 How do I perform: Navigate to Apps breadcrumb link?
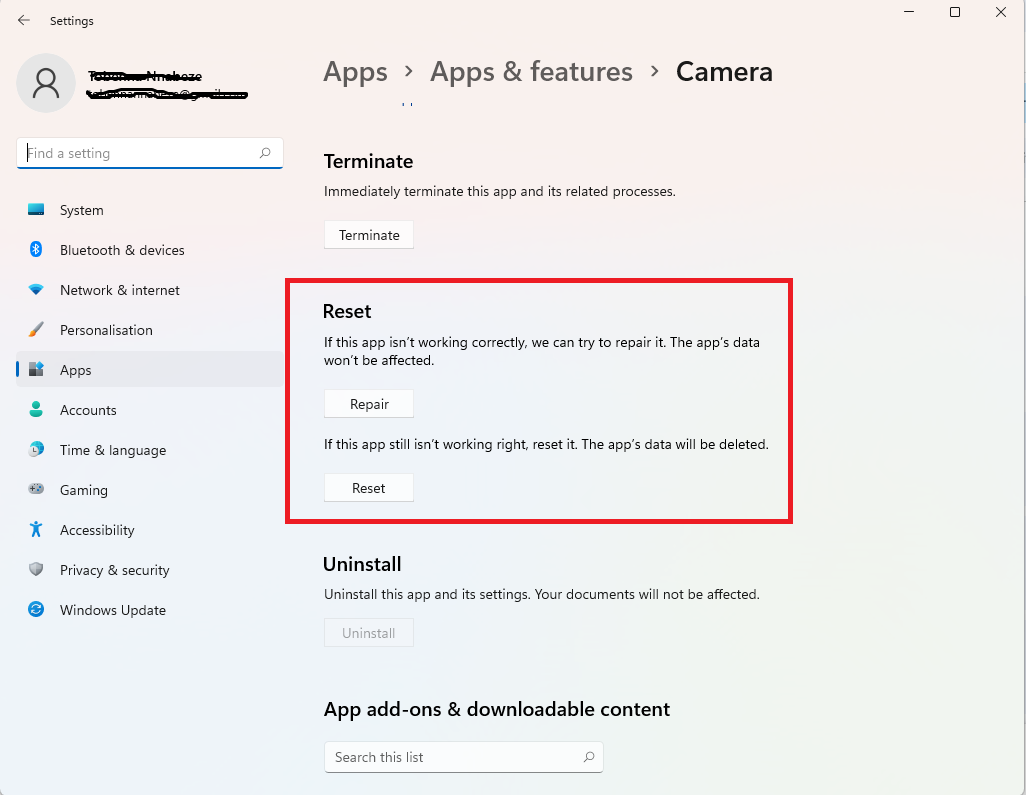click(x=355, y=72)
